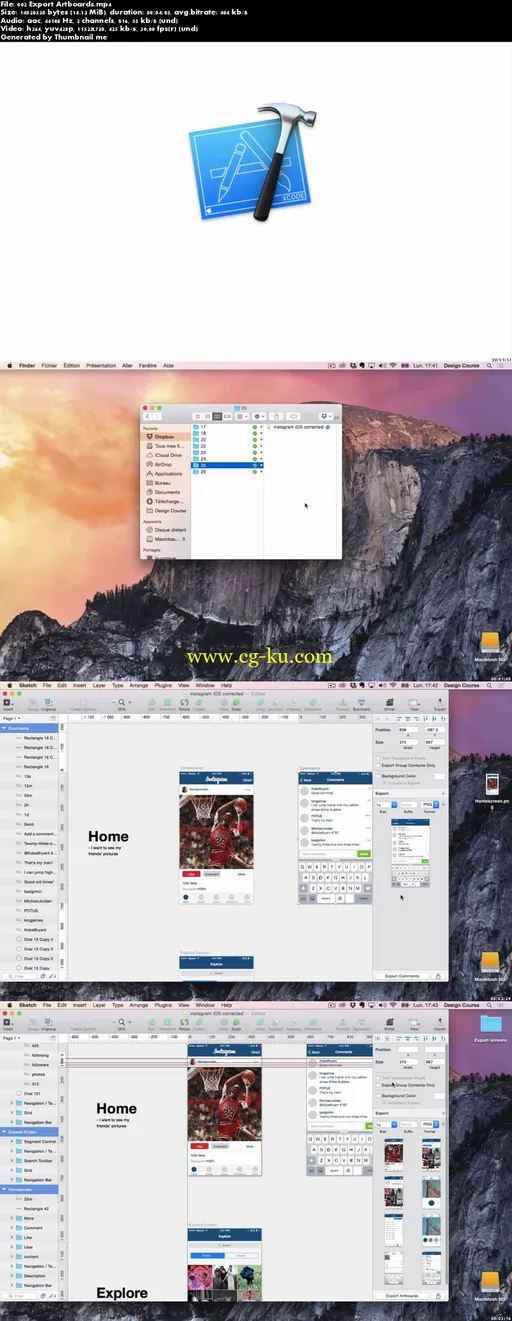
Task: Switch Finder window to icon view
Action: coord(197,416)
